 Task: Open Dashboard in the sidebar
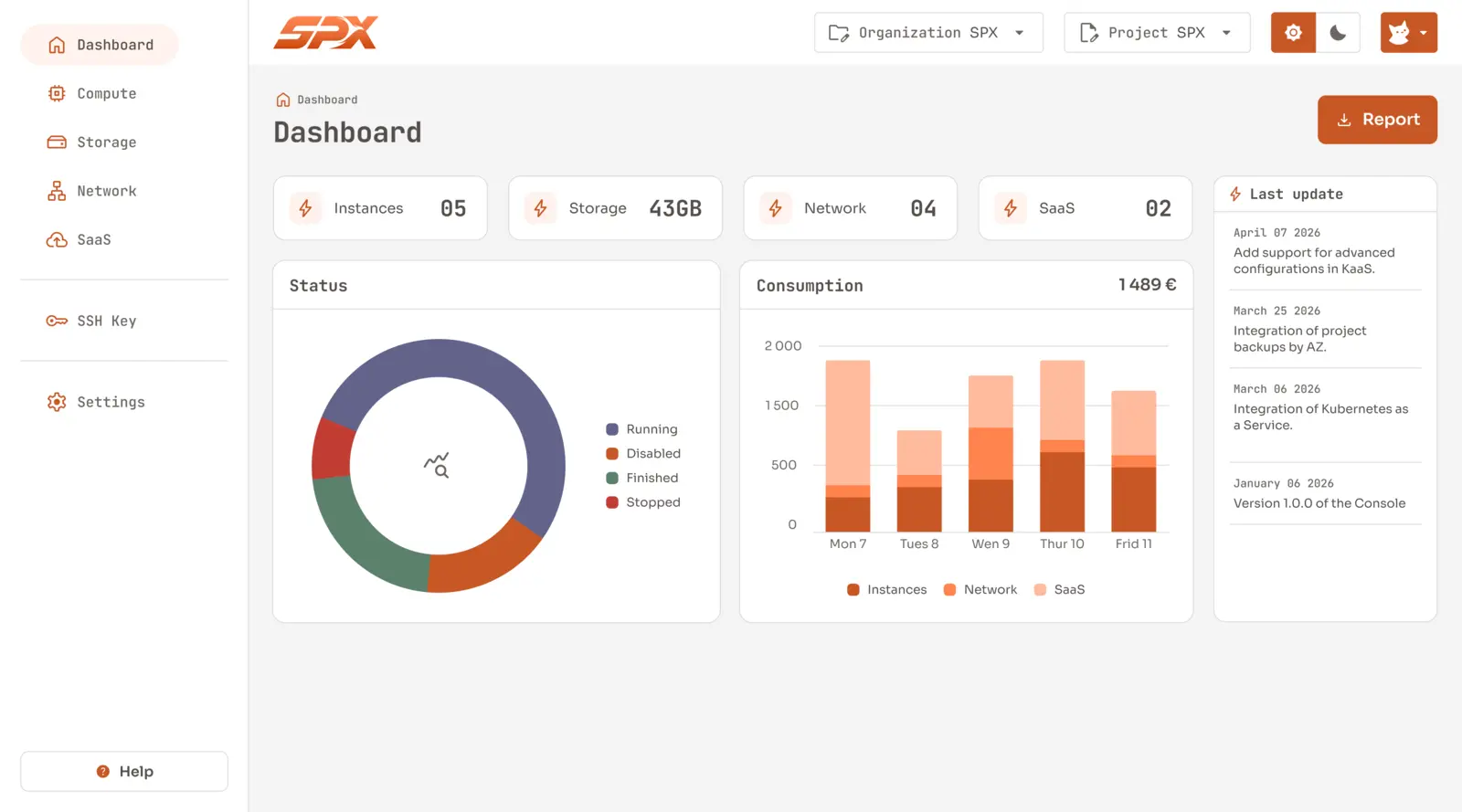click(x=100, y=45)
